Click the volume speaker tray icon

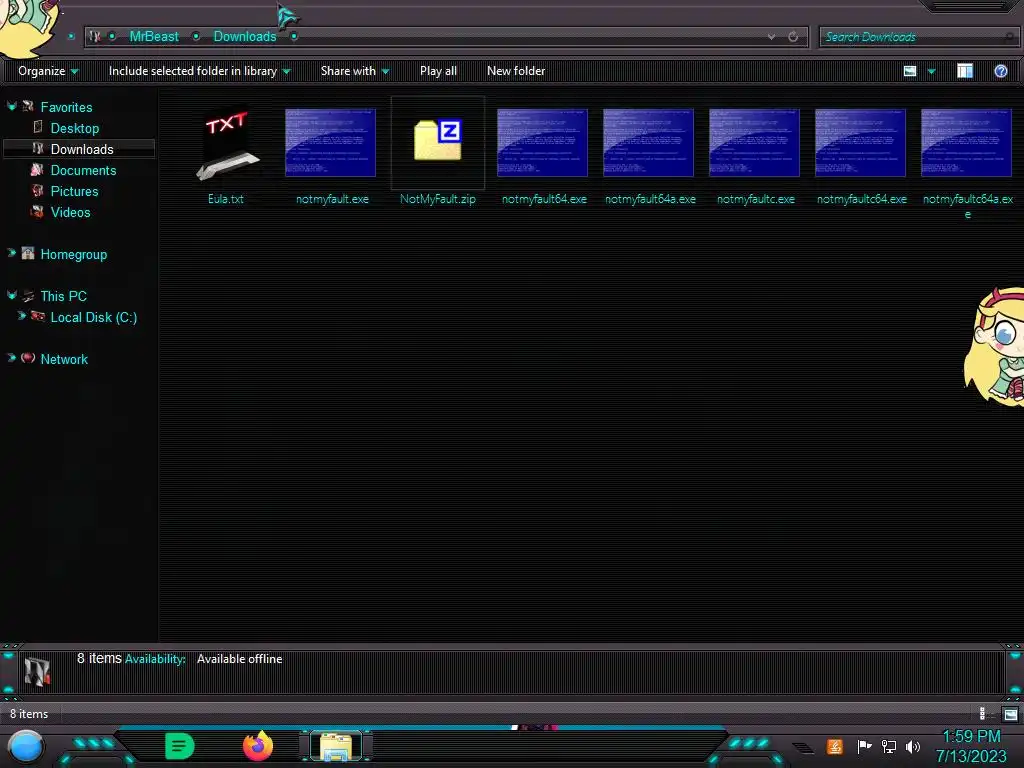912,746
